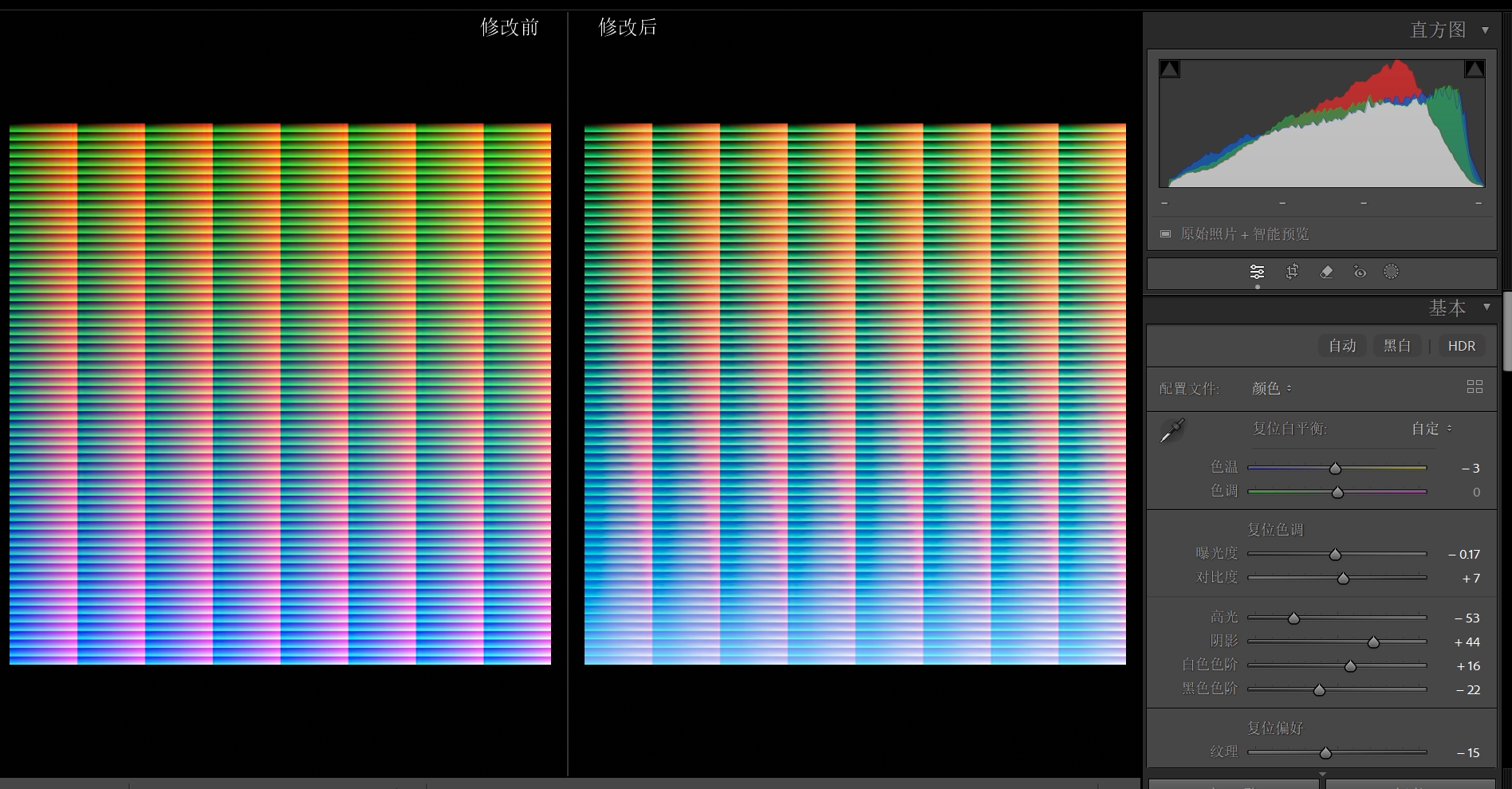Open the Masking tool

click(1391, 272)
